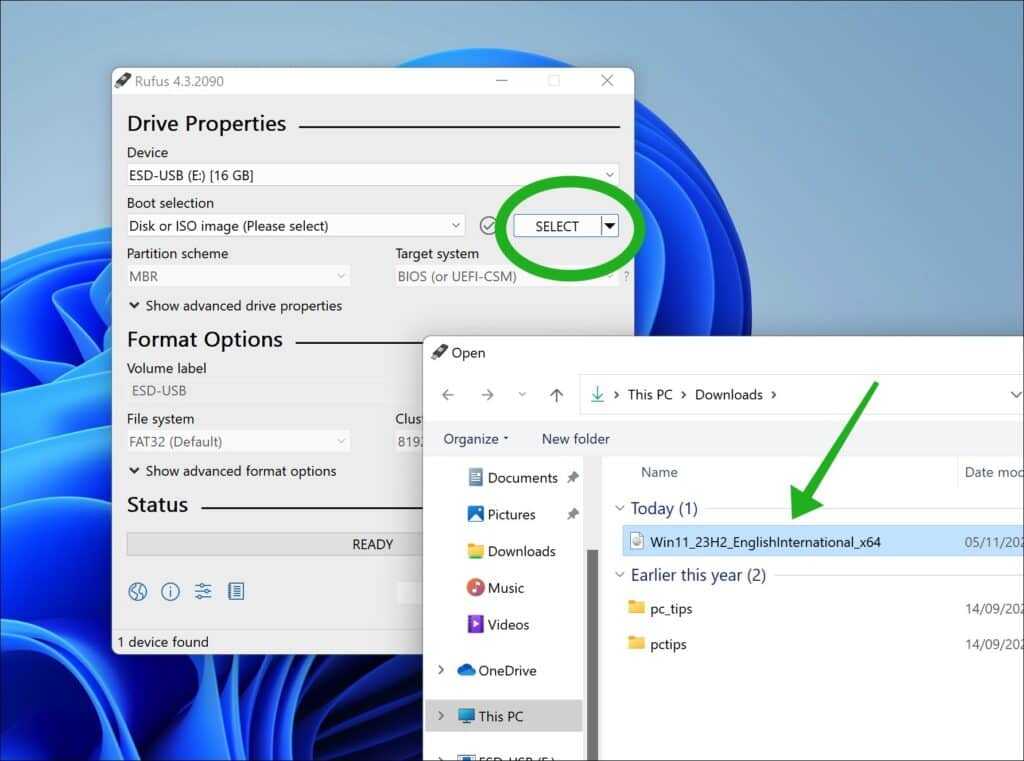The width and height of the screenshot is (1024, 761).
Task: Expand This PC tree node
Action: 441,716
